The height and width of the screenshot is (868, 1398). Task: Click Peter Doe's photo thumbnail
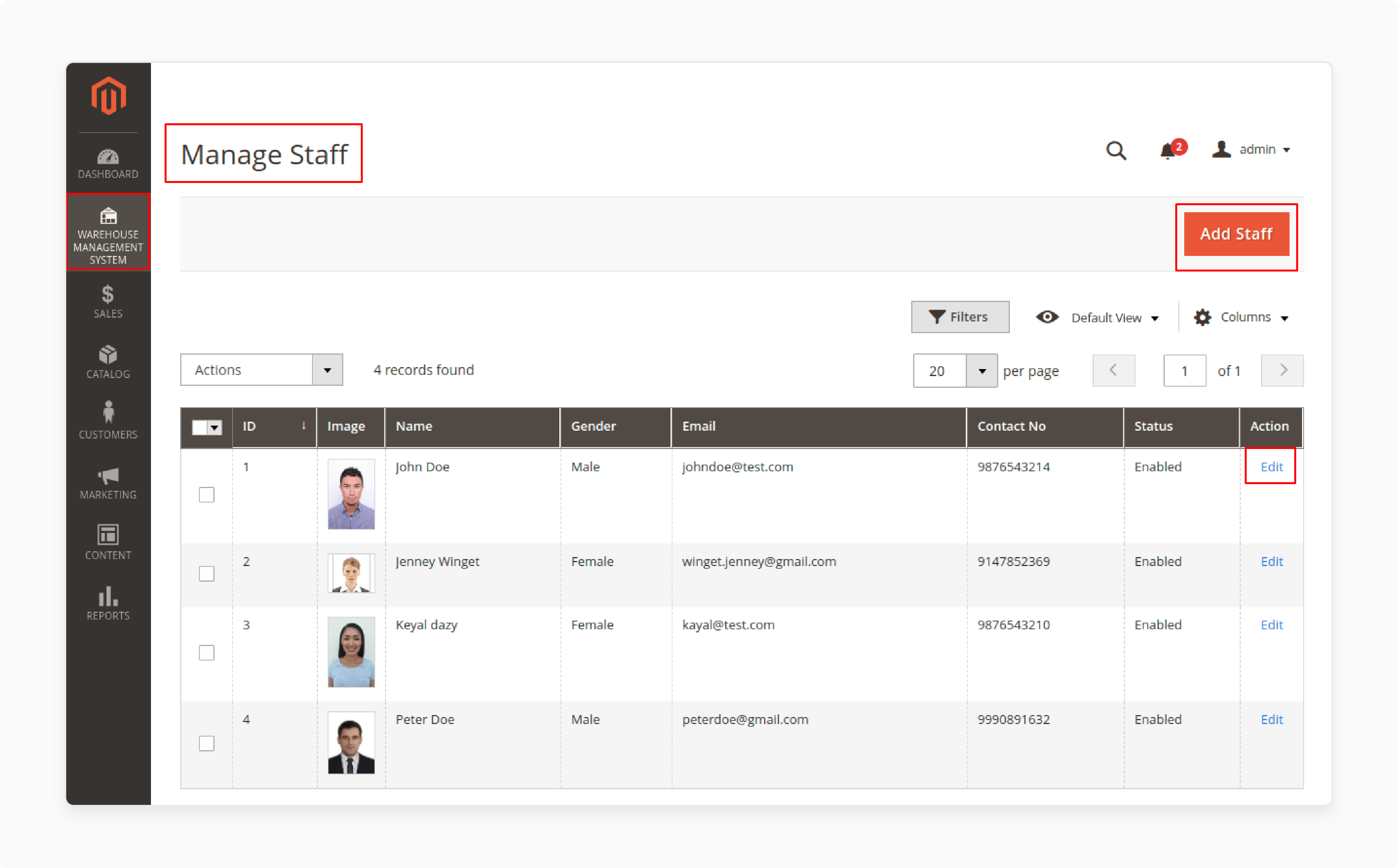(351, 743)
